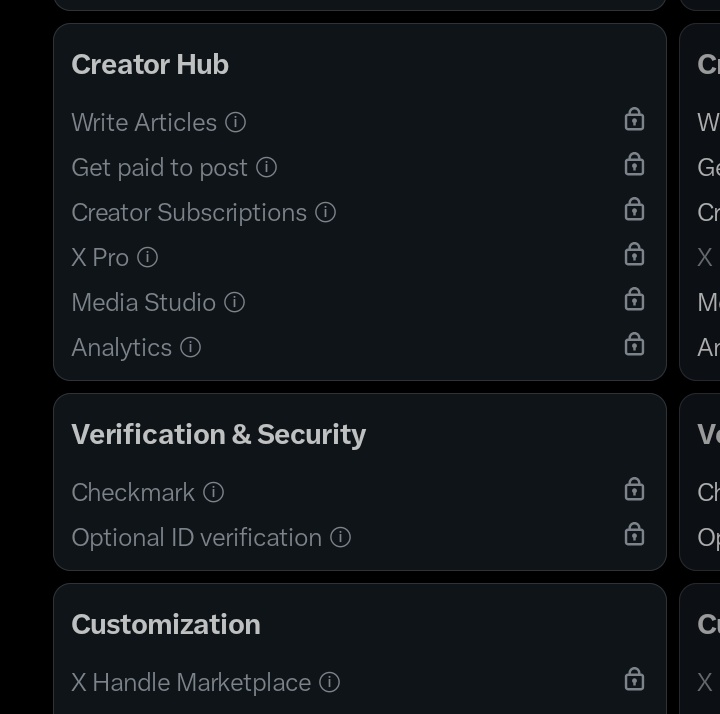
Task: Click the lock icon beside Analytics
Action: tap(634, 345)
